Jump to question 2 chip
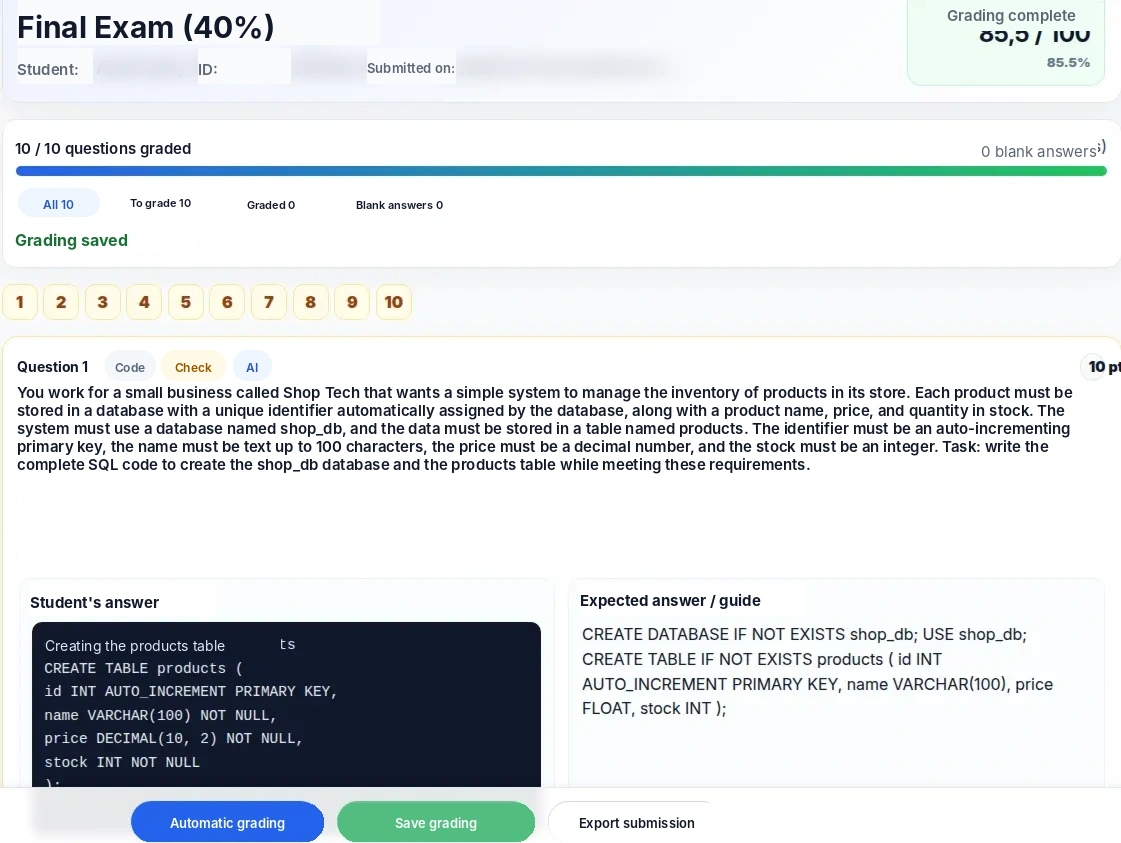This screenshot has width=1121, height=843. pyautogui.click(x=61, y=302)
